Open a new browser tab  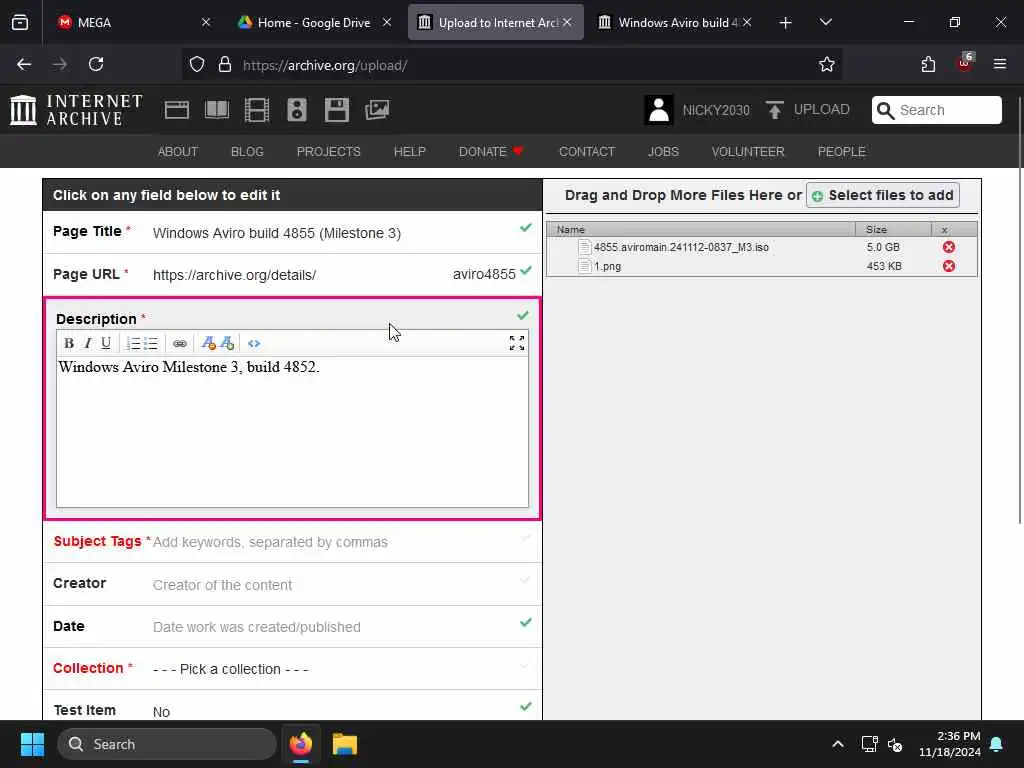click(x=786, y=23)
